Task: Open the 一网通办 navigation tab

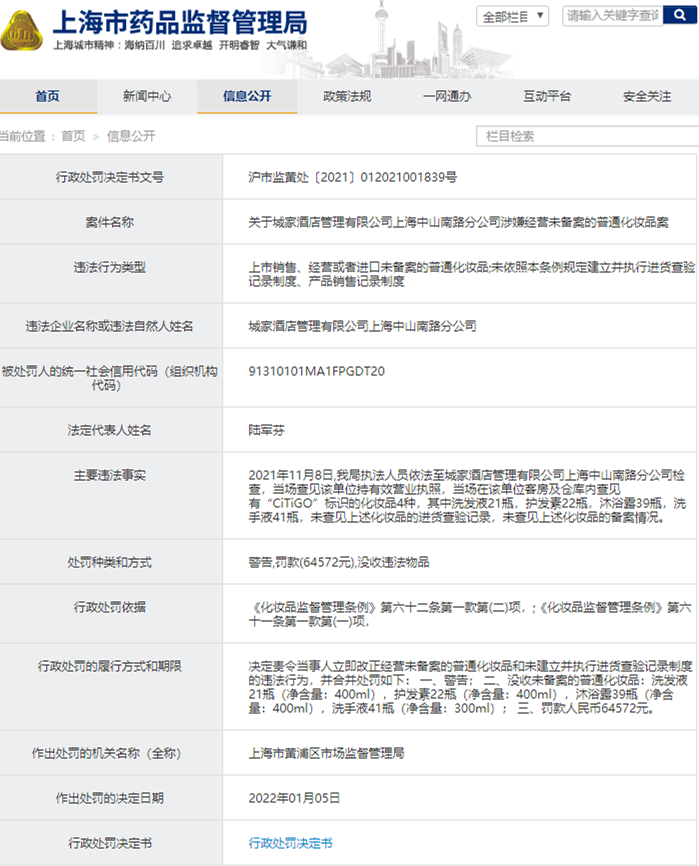Action: click(447, 96)
